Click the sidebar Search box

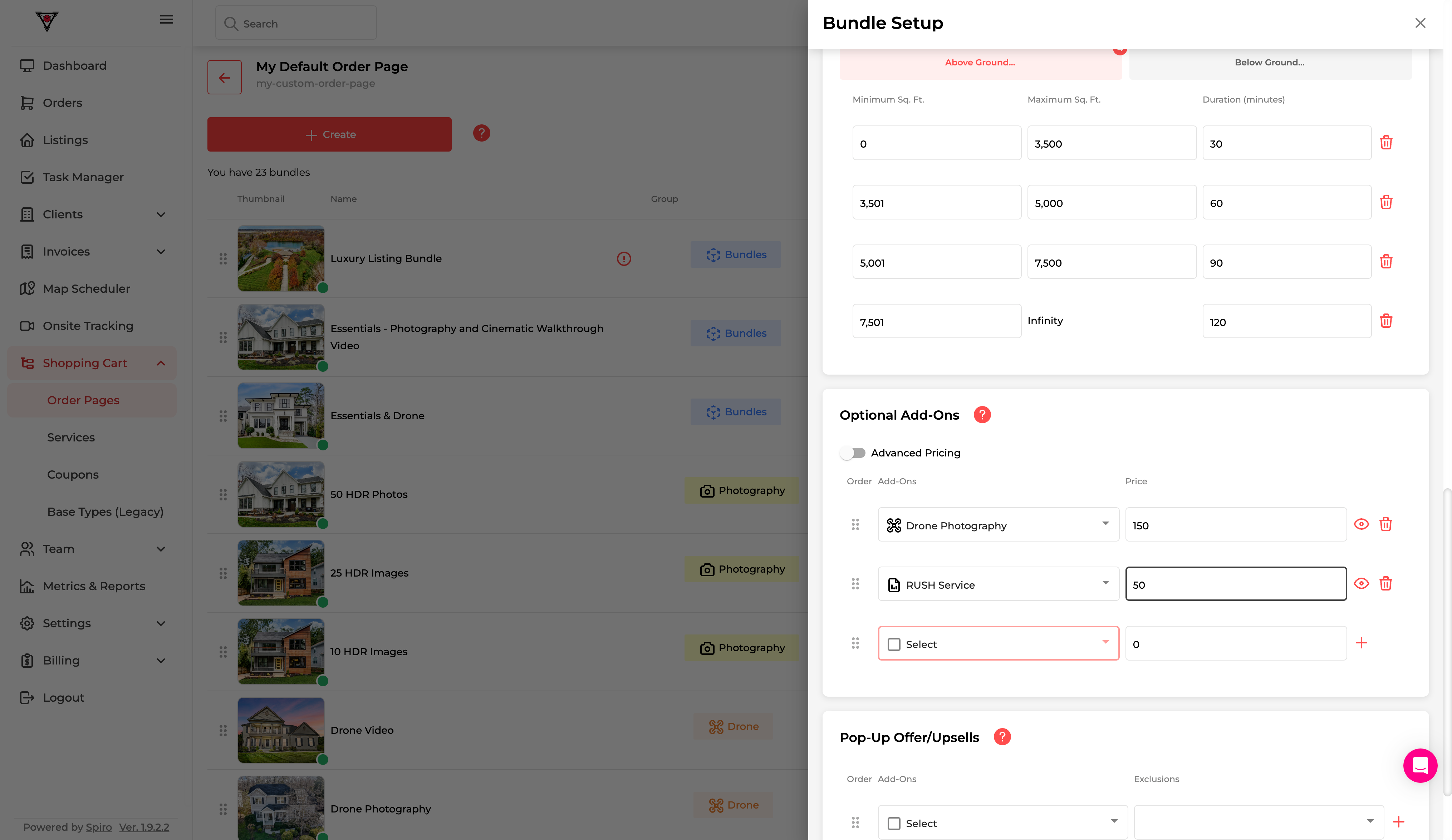coord(295,23)
